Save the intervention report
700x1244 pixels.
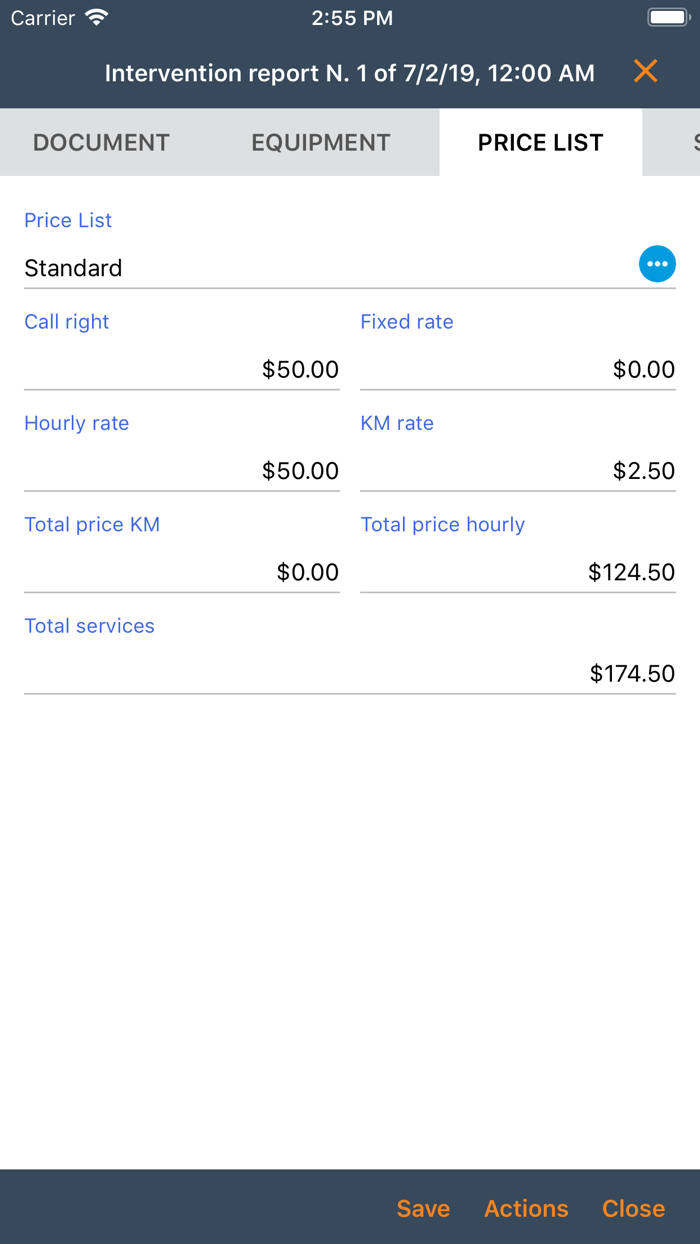coord(423,1208)
